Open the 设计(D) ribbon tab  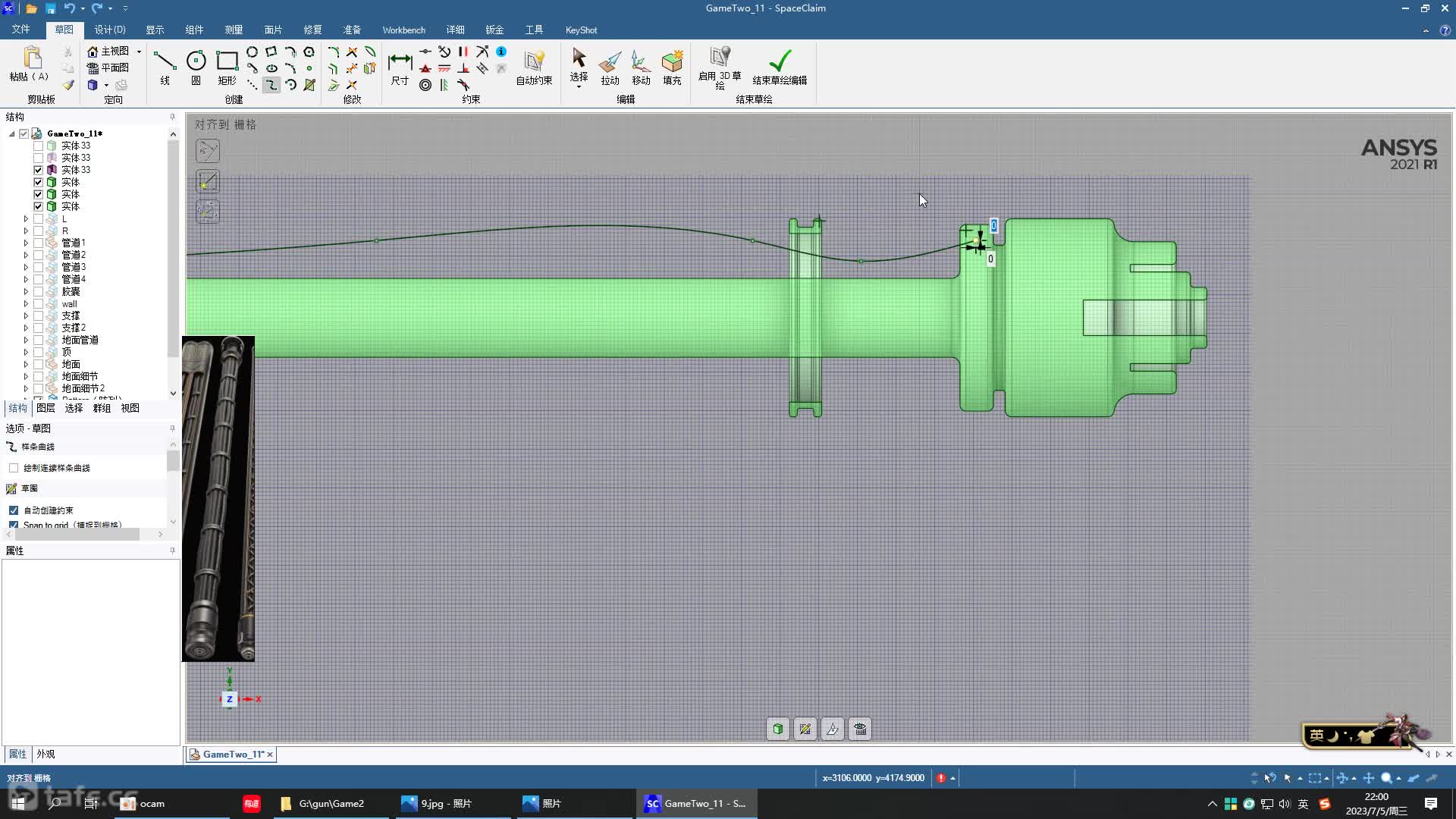(110, 30)
